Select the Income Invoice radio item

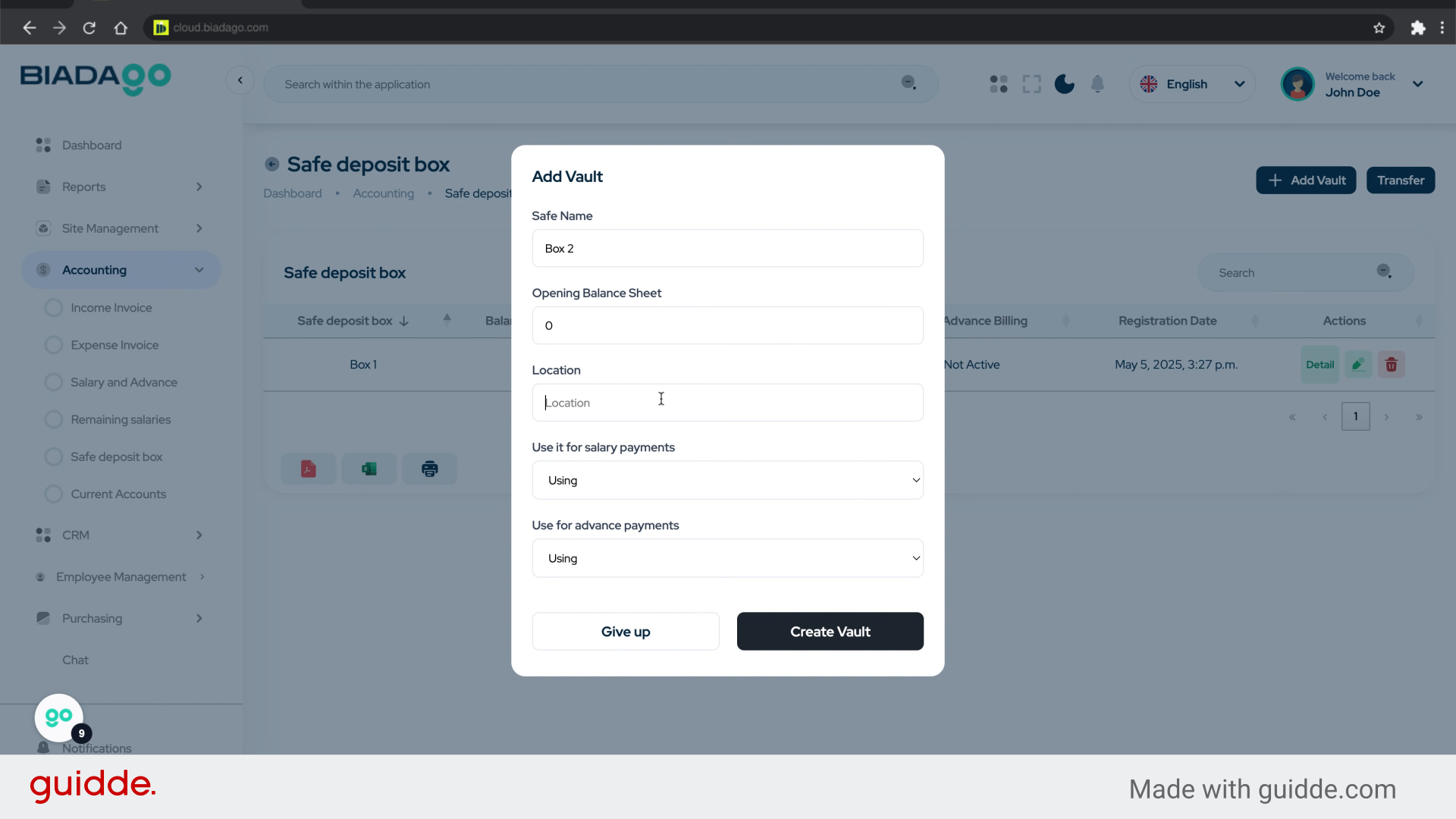click(x=54, y=308)
